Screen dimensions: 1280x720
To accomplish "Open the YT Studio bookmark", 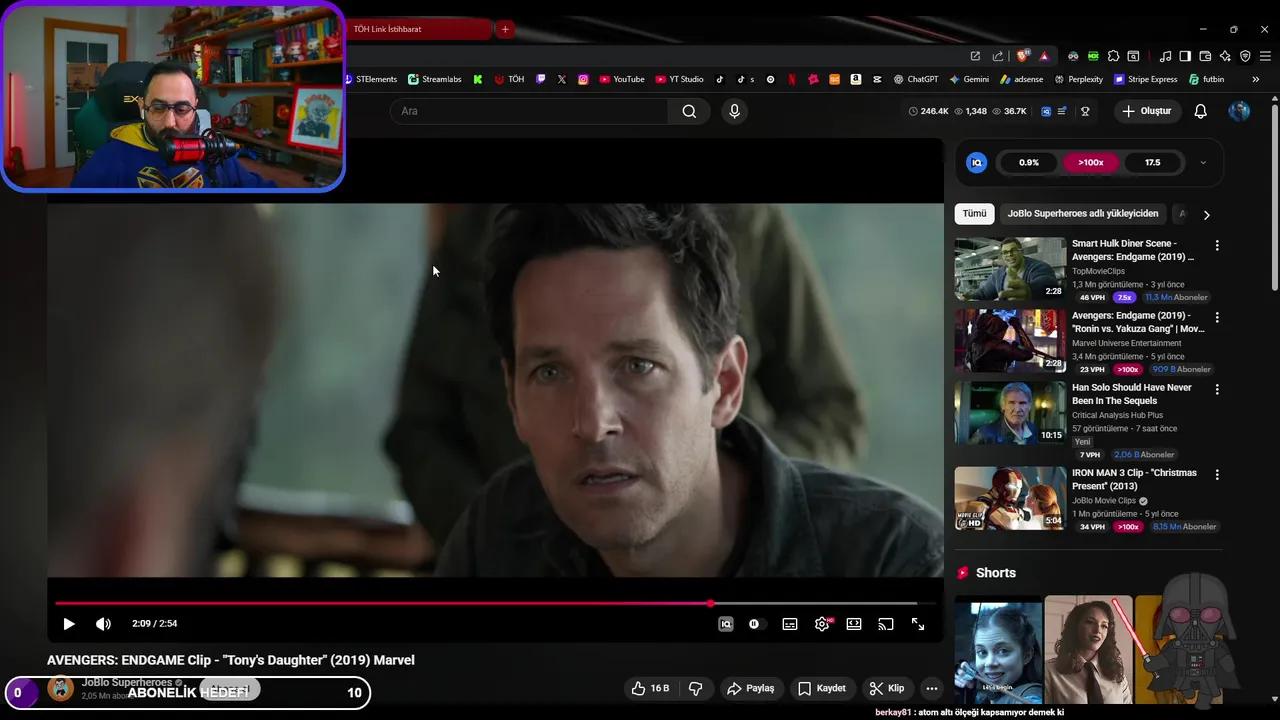I will (x=680, y=79).
